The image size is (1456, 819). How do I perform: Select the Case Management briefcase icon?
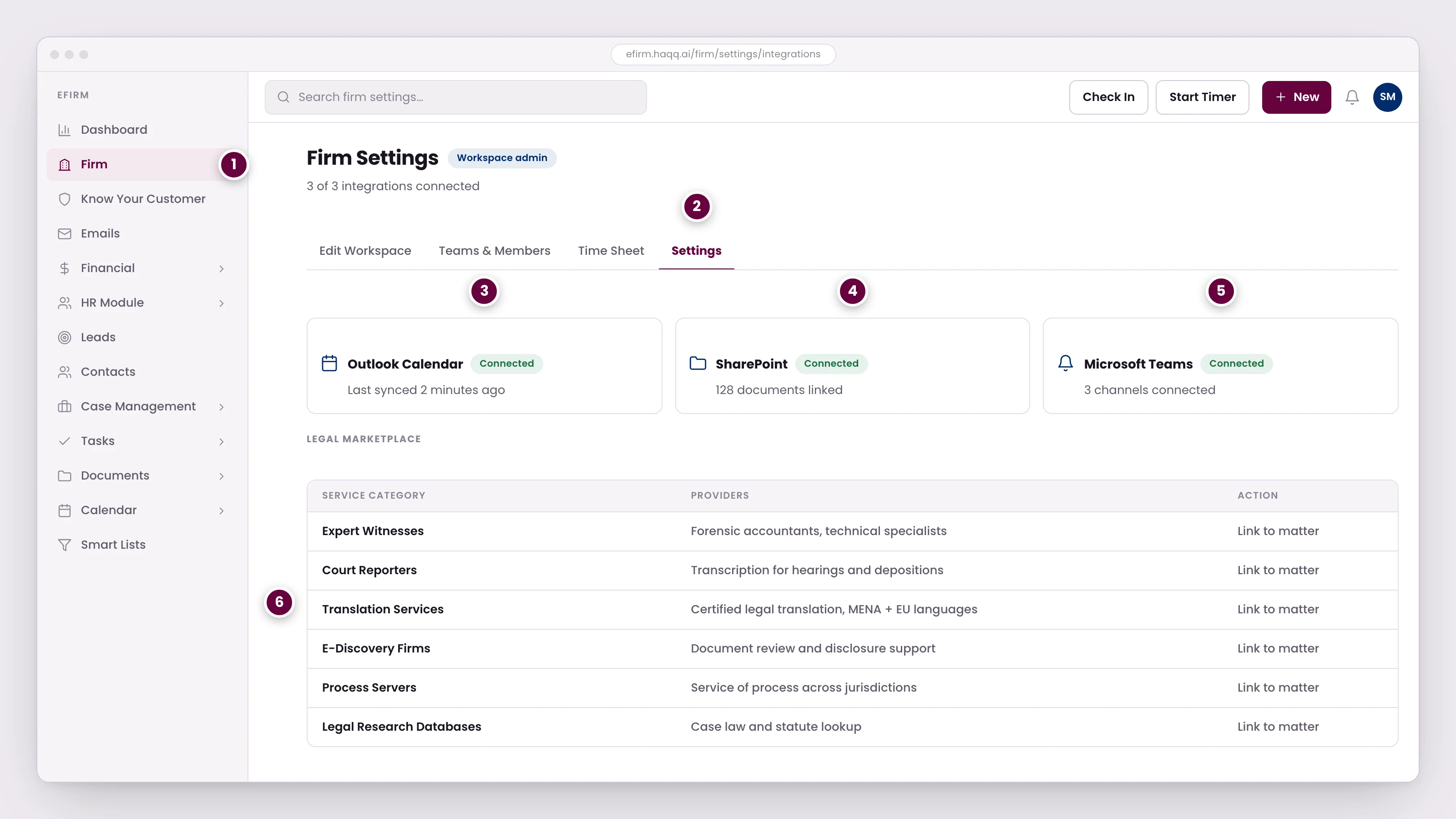tap(65, 406)
